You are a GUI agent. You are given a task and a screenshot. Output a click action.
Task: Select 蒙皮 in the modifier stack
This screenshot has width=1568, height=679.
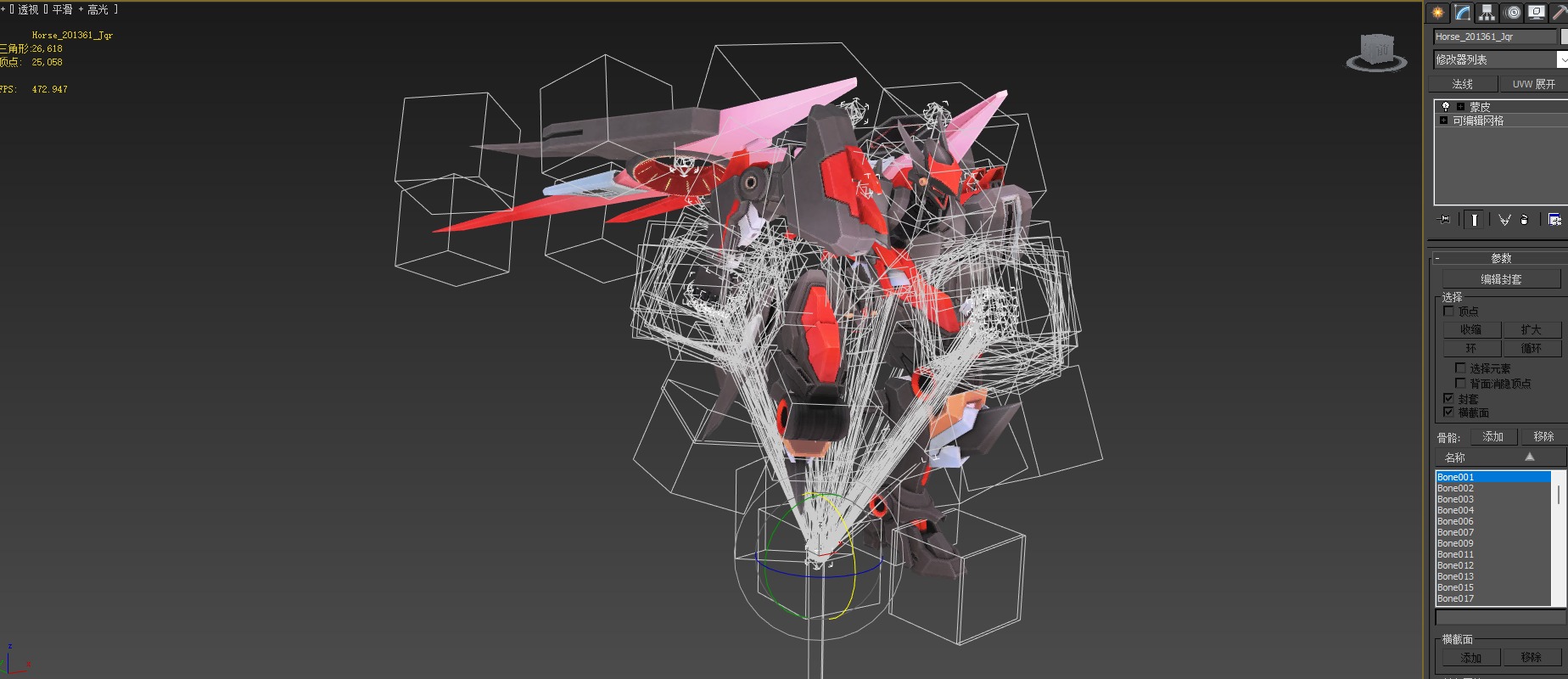coord(1481,106)
